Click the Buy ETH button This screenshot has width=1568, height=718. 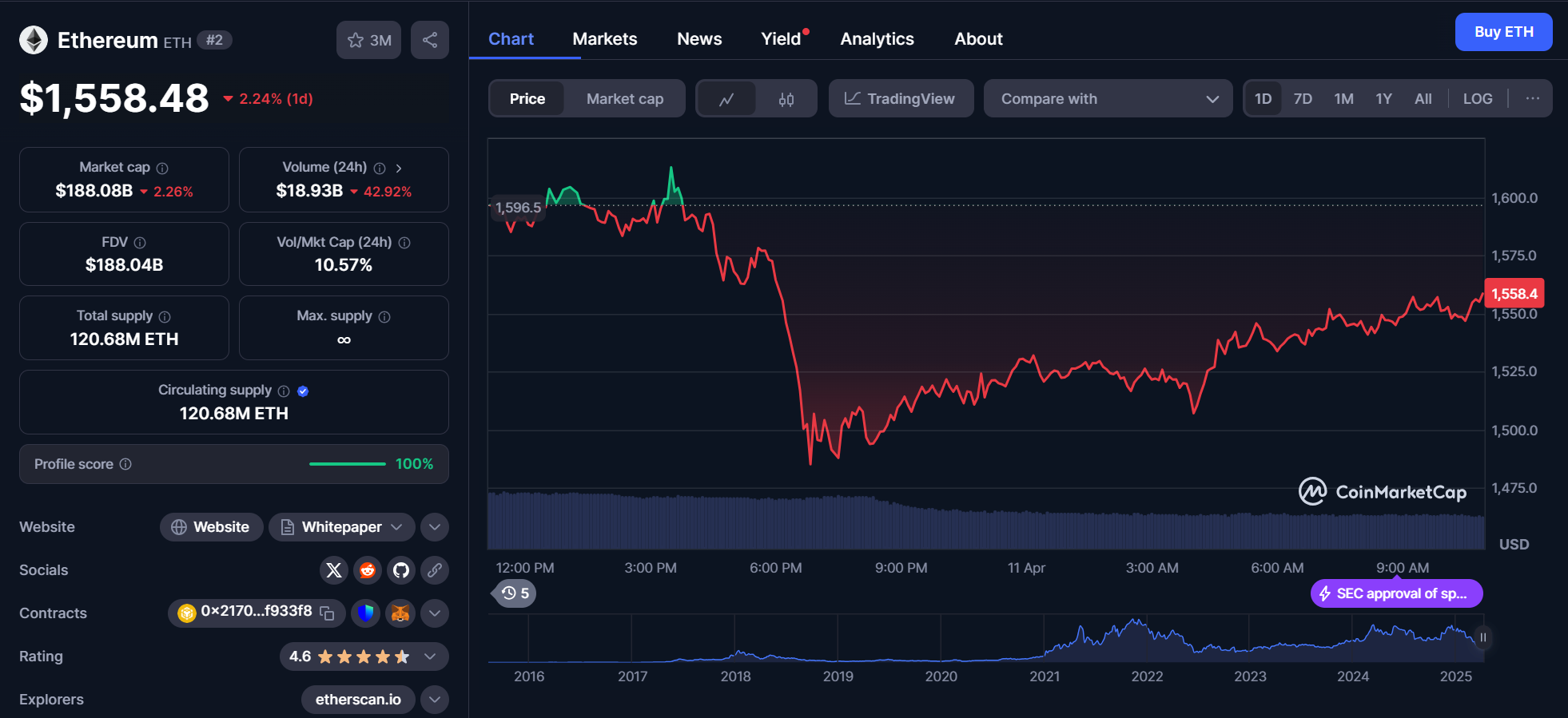[x=1503, y=32]
